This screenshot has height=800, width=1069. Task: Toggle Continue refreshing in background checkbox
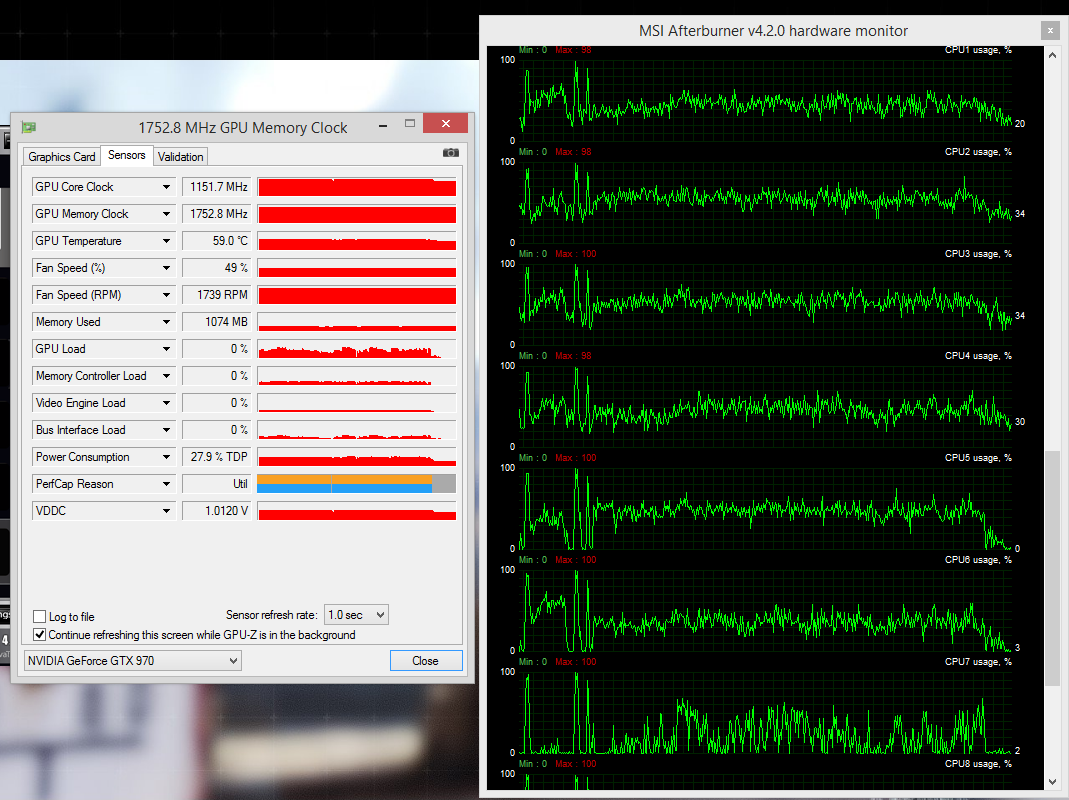(x=40, y=635)
